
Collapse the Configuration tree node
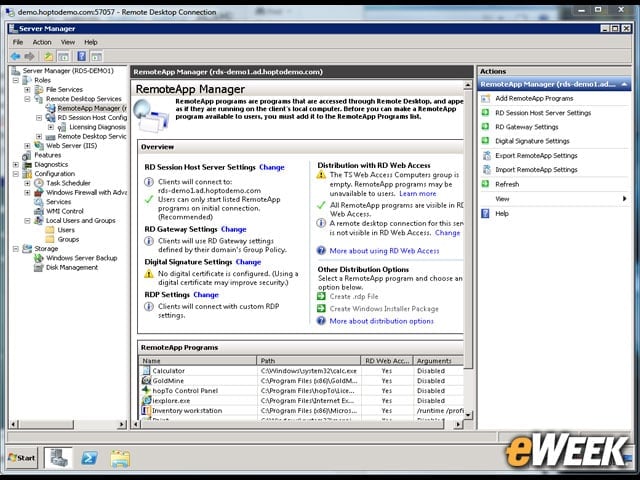(16, 174)
